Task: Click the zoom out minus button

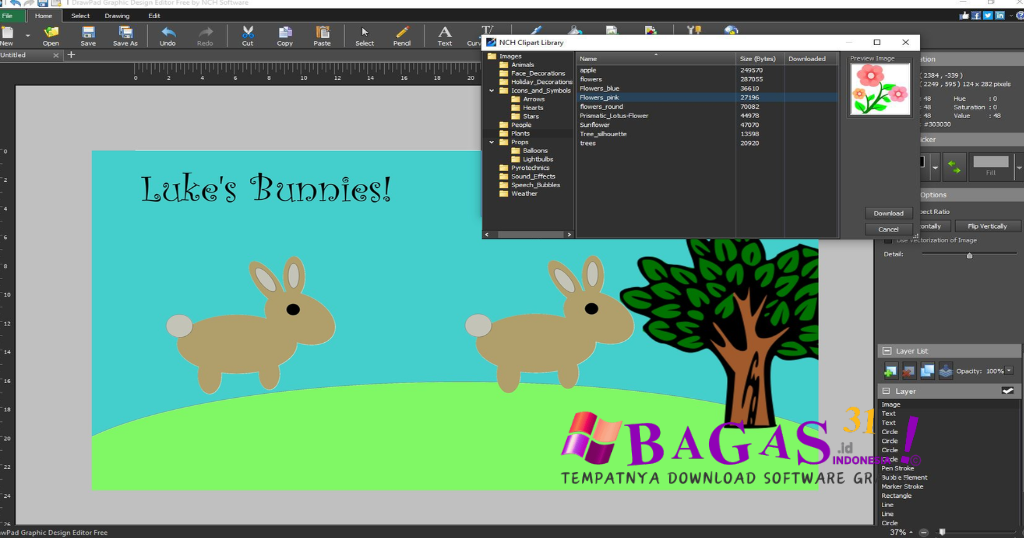Action: pos(923,532)
